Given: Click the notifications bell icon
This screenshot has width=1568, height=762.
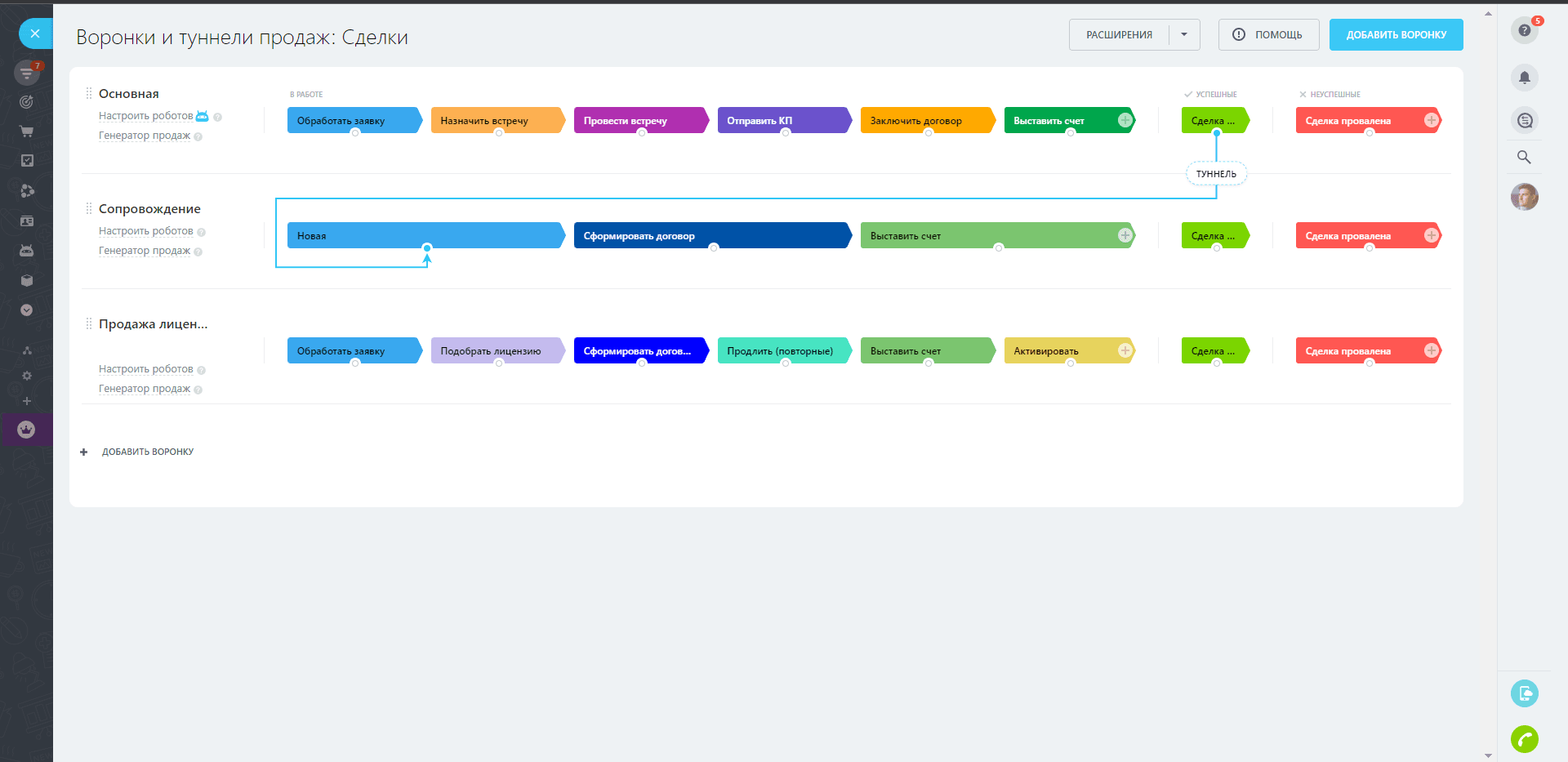Looking at the screenshot, I should tap(1524, 78).
